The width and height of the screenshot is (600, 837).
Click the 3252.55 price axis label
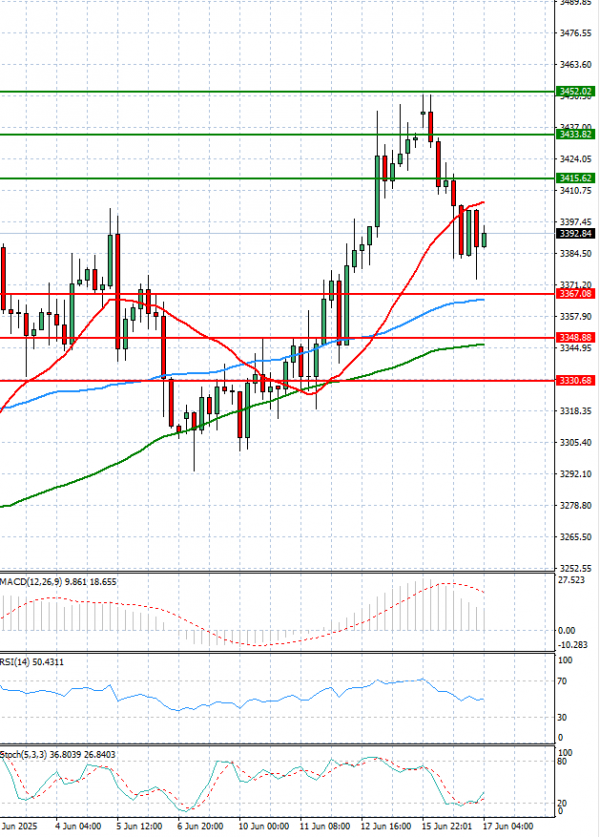575,568
